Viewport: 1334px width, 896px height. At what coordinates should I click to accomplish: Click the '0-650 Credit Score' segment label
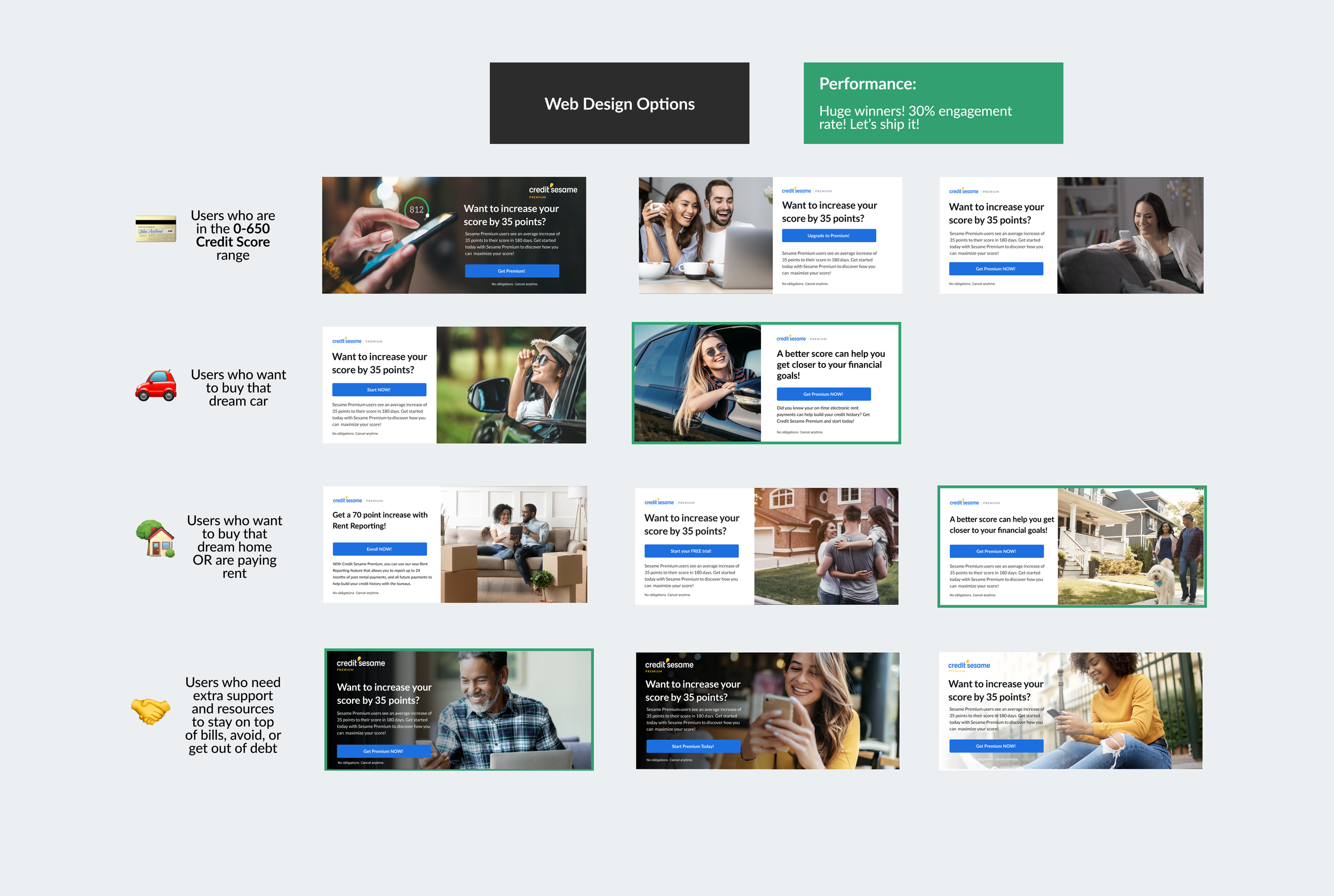coord(233,235)
